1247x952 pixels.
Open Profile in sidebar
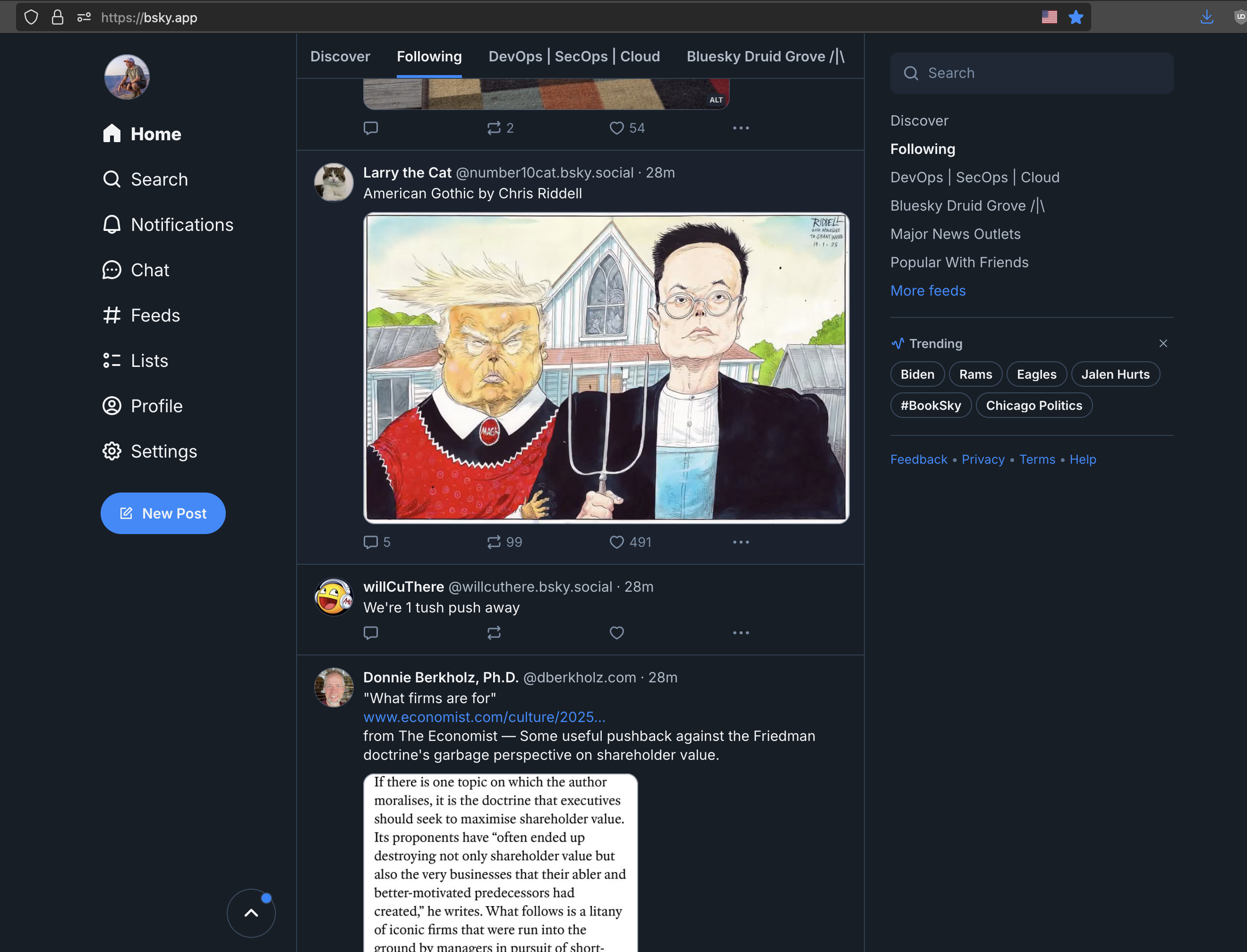142,406
